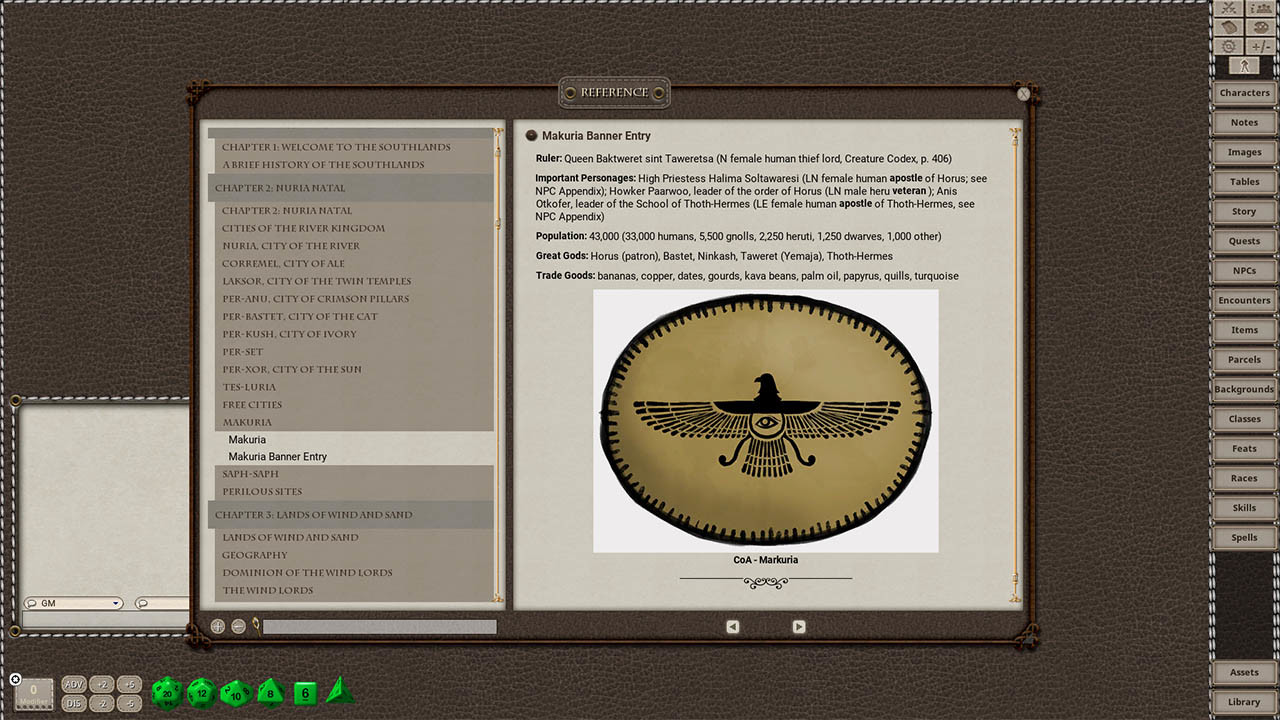
Task: Switch to the Spells sidebar tab
Action: [1243, 537]
